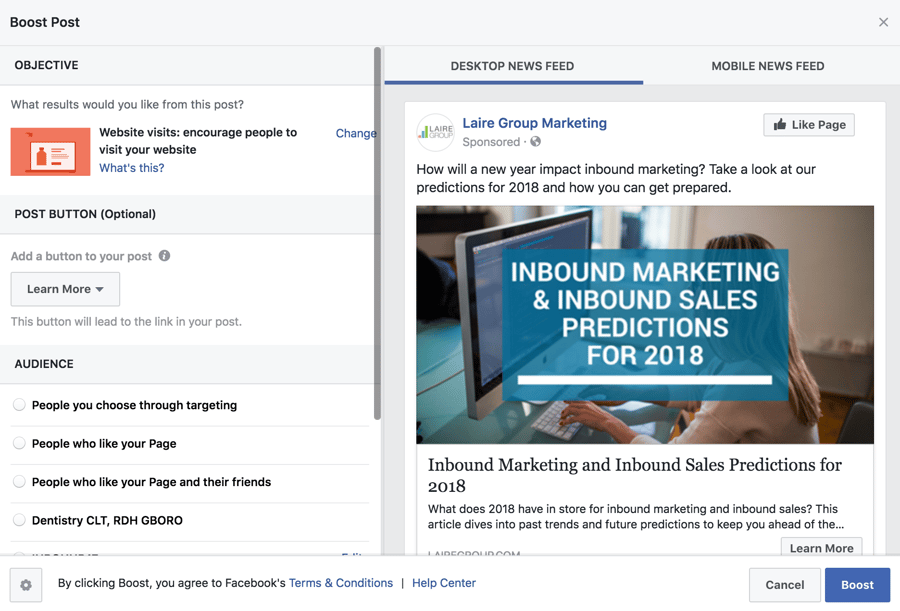Viewport: 900px width, 611px height.
Task: Click the info icon next to Add a button
Action: 164,256
